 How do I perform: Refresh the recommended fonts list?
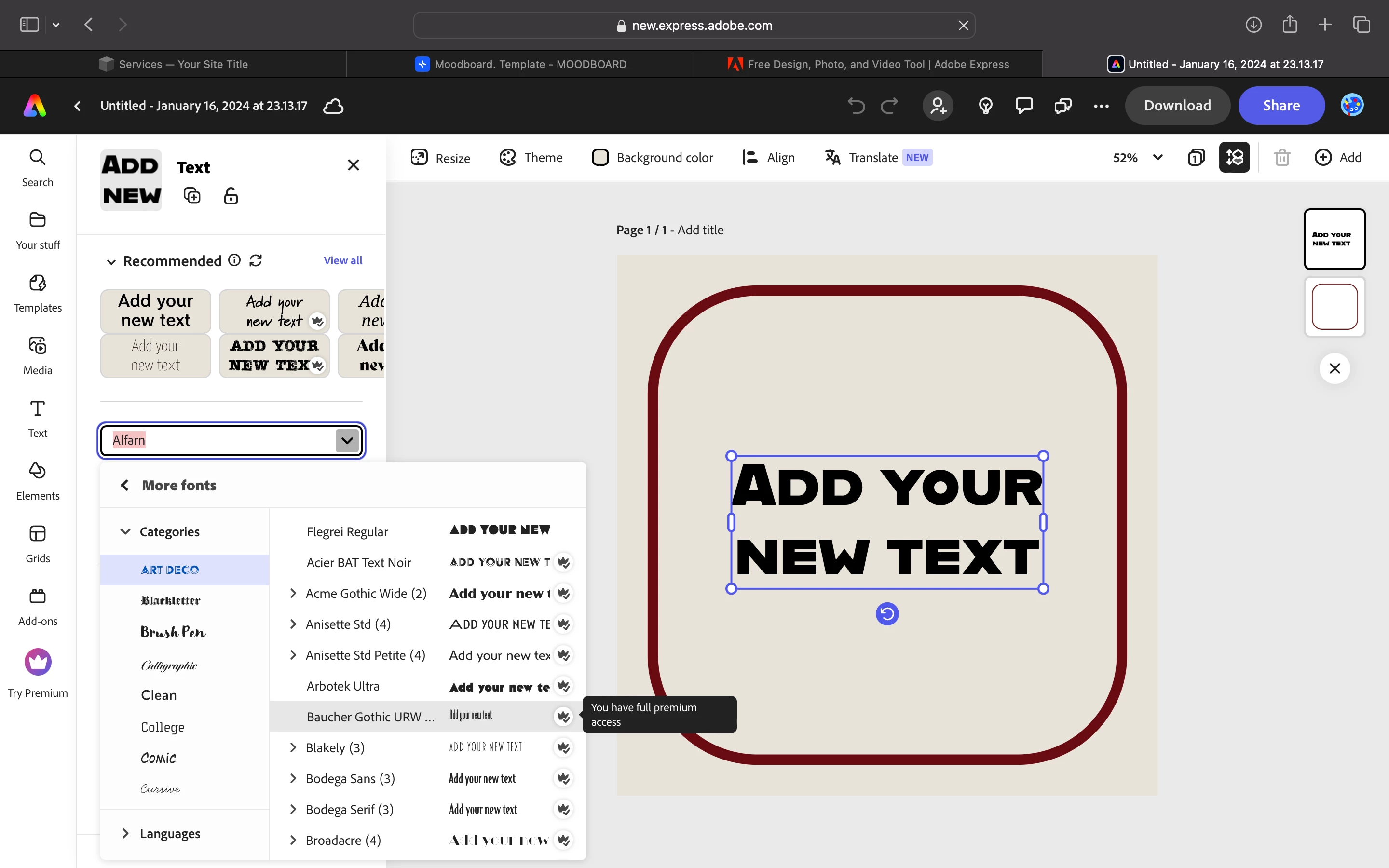click(x=256, y=260)
